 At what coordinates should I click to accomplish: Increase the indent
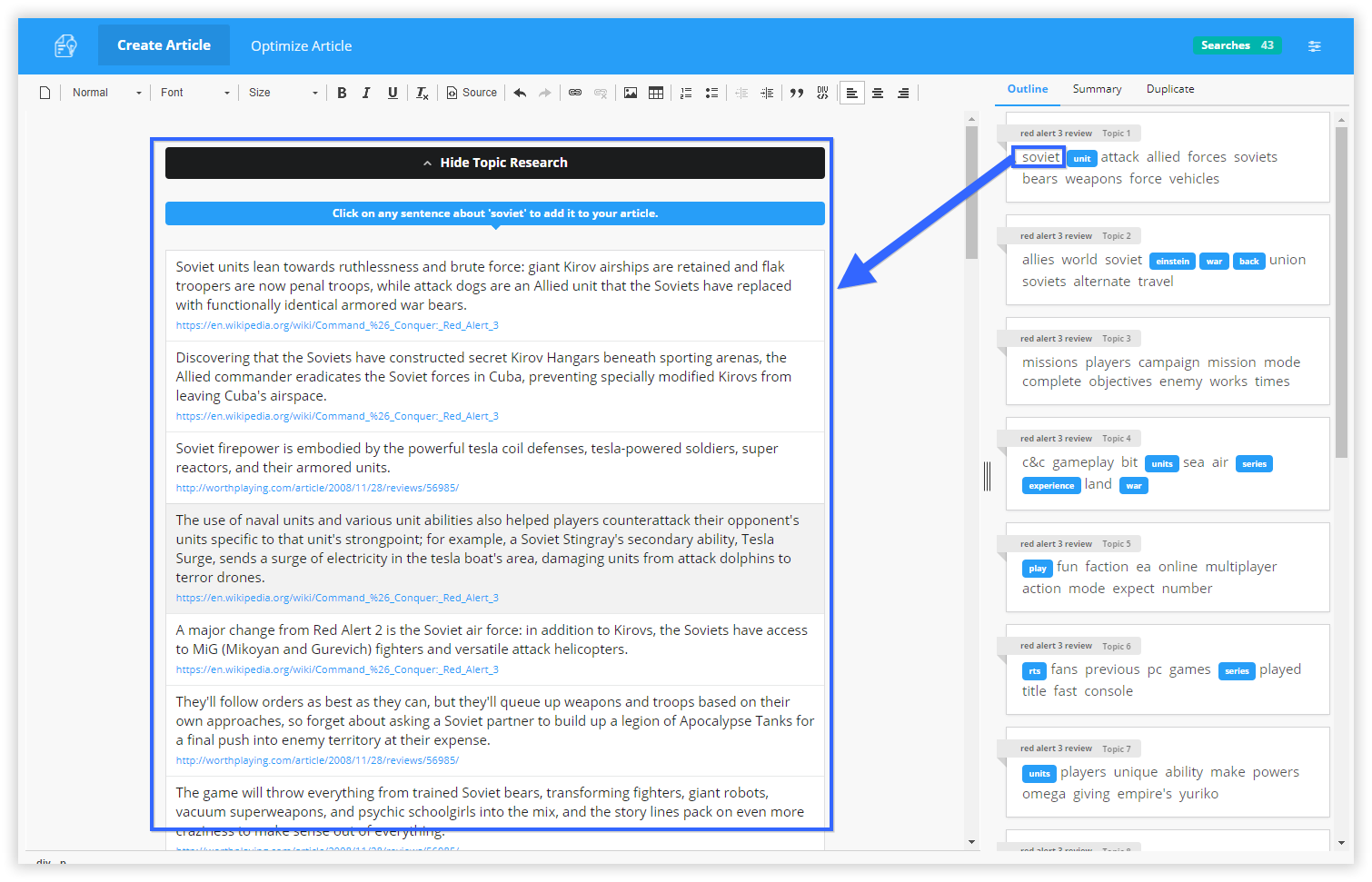pos(767,93)
